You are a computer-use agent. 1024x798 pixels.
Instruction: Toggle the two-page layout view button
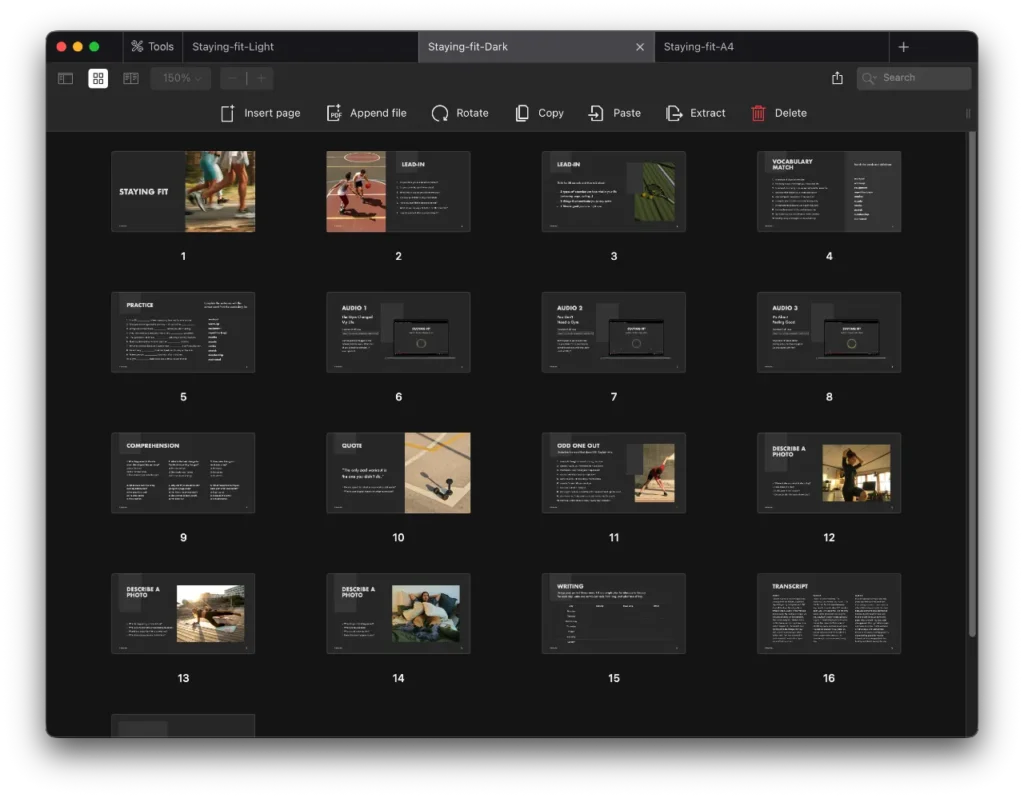[131, 78]
